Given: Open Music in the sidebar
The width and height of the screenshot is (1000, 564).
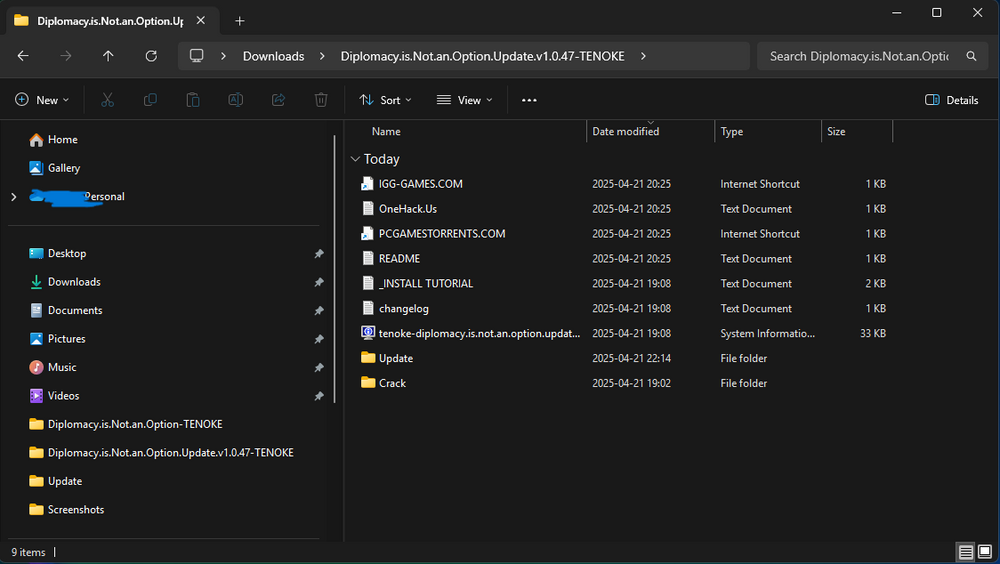Looking at the screenshot, I should point(53,367).
